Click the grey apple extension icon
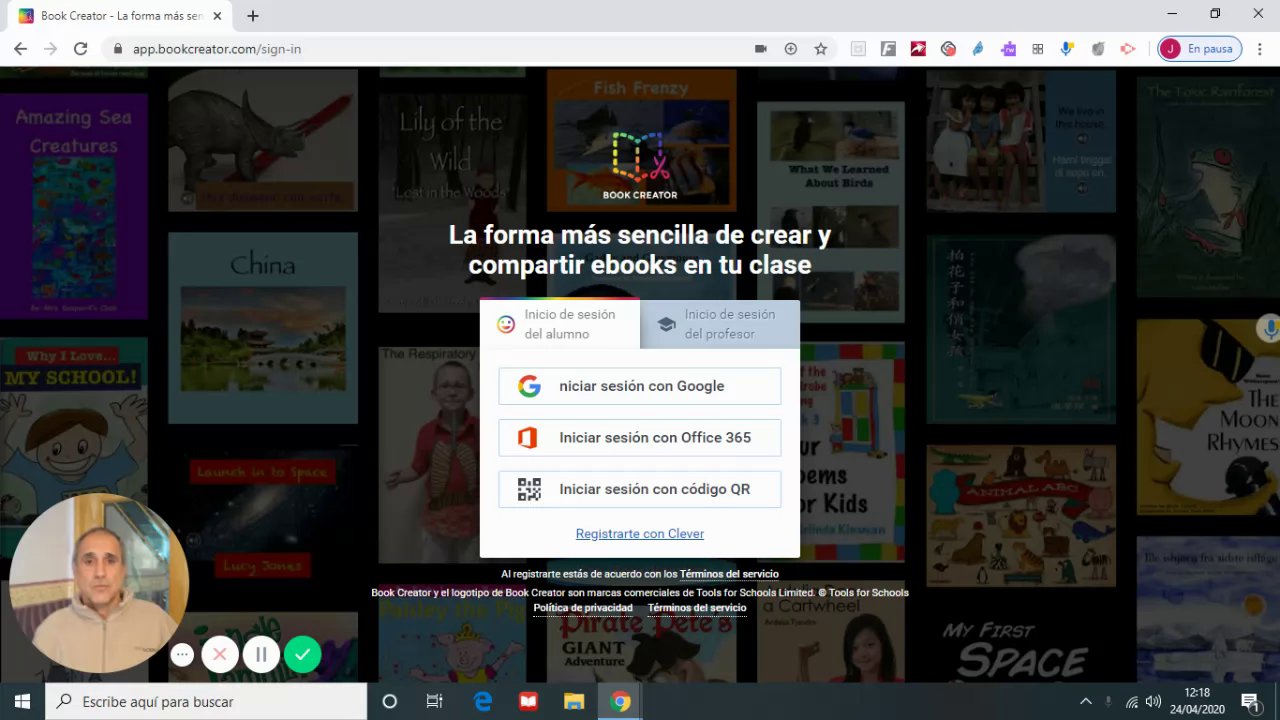The width and height of the screenshot is (1280, 720). pos(1098,49)
